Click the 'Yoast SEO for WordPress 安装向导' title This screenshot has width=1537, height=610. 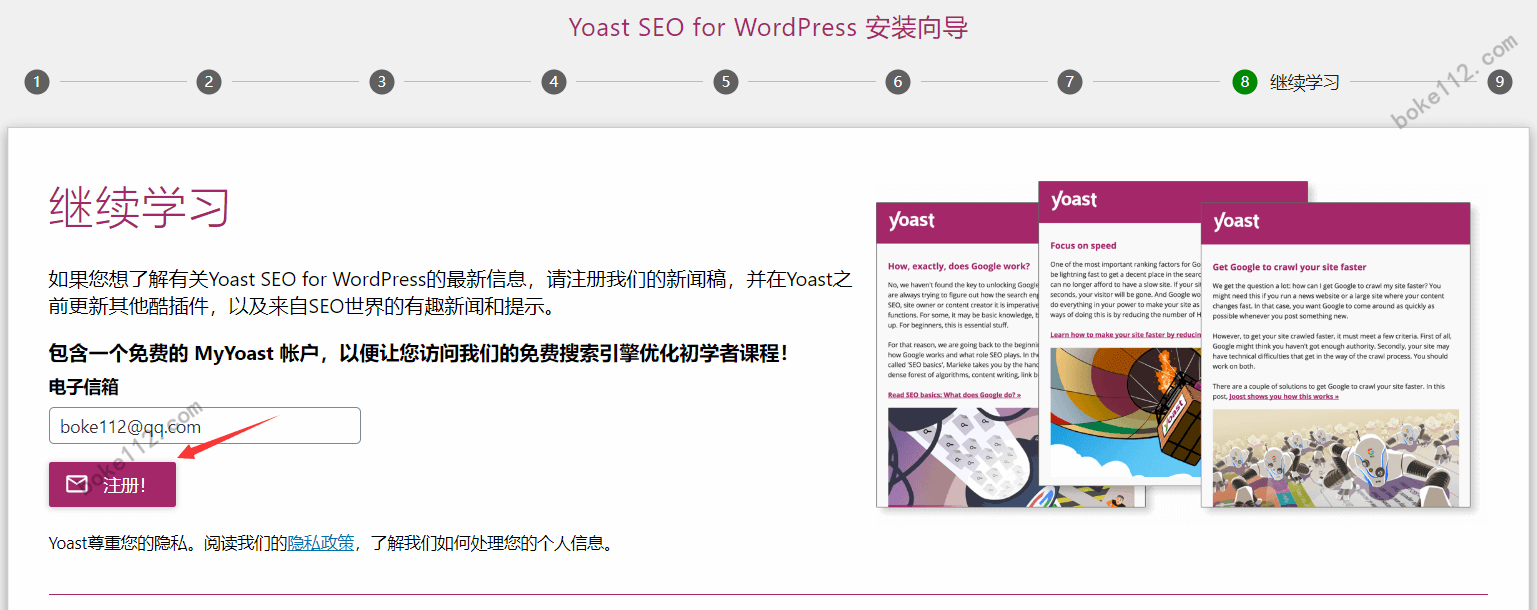coord(768,27)
